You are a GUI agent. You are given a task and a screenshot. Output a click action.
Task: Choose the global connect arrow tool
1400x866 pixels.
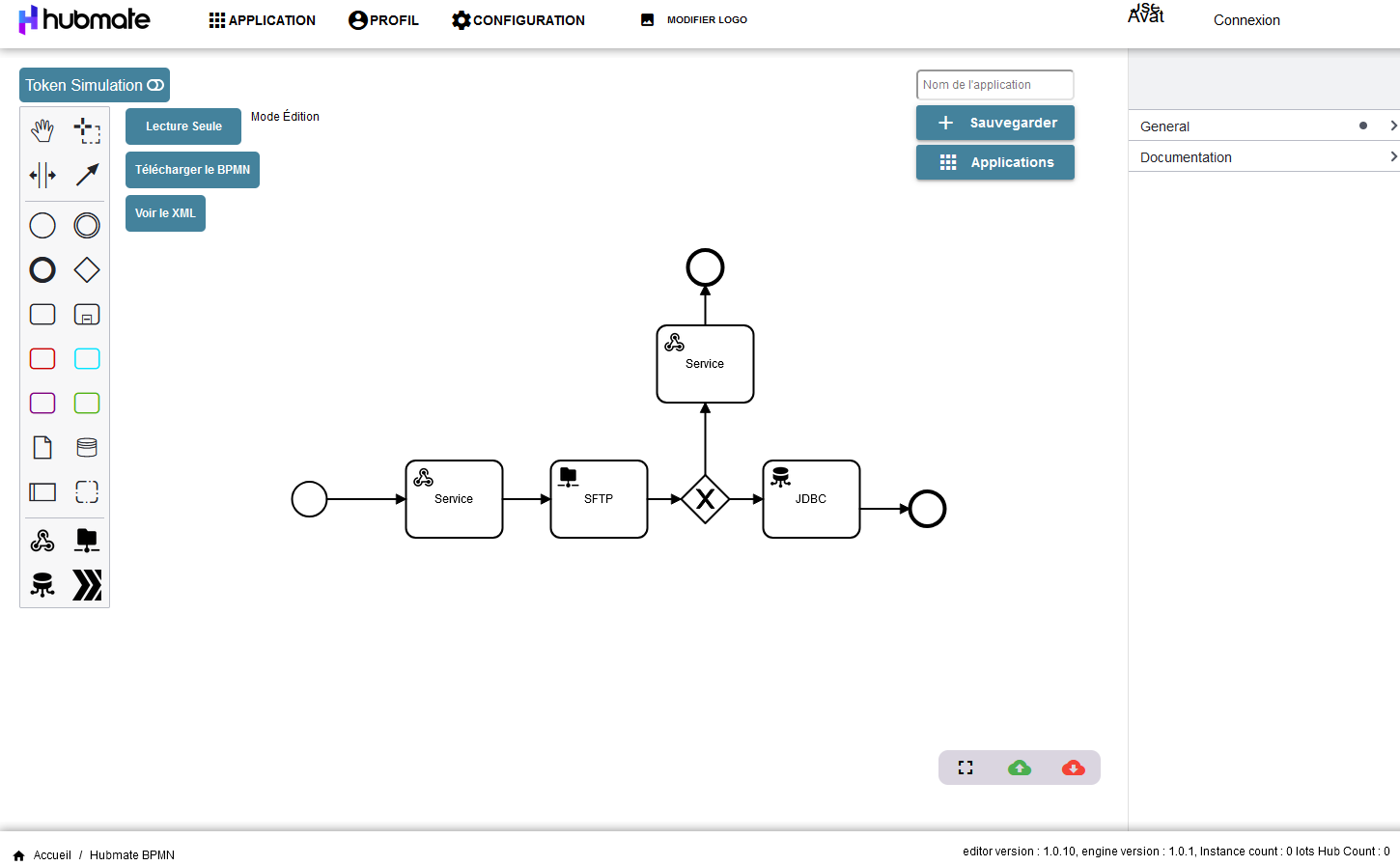[87, 175]
